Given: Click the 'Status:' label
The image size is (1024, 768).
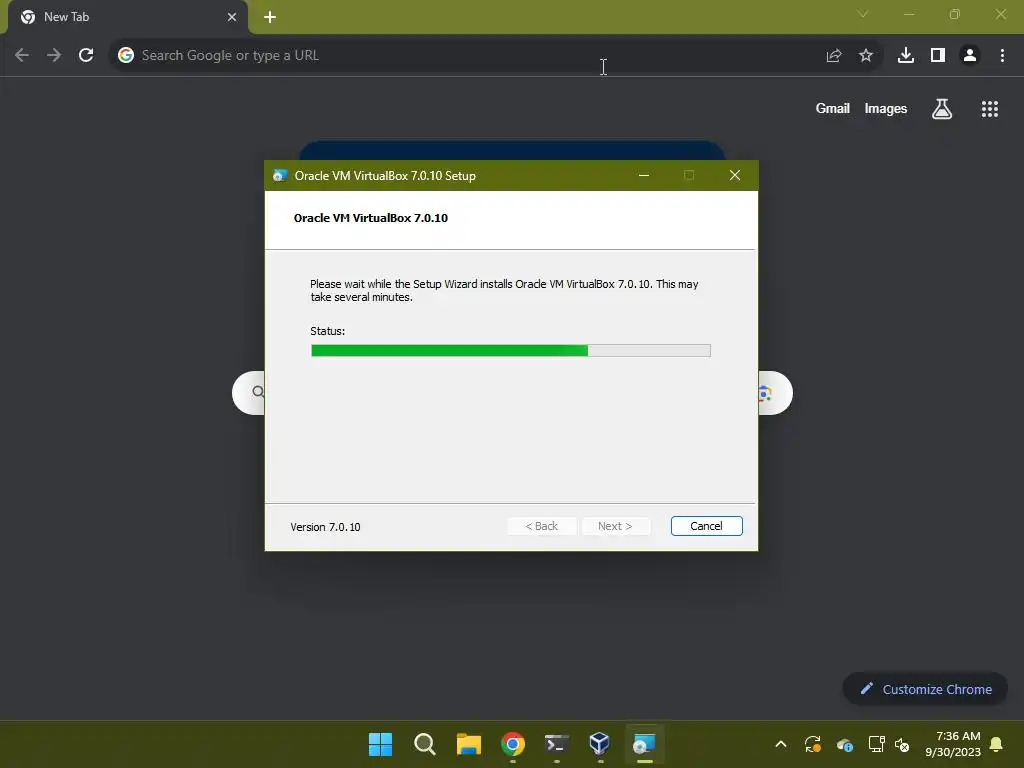Looking at the screenshot, I should [x=328, y=331].
